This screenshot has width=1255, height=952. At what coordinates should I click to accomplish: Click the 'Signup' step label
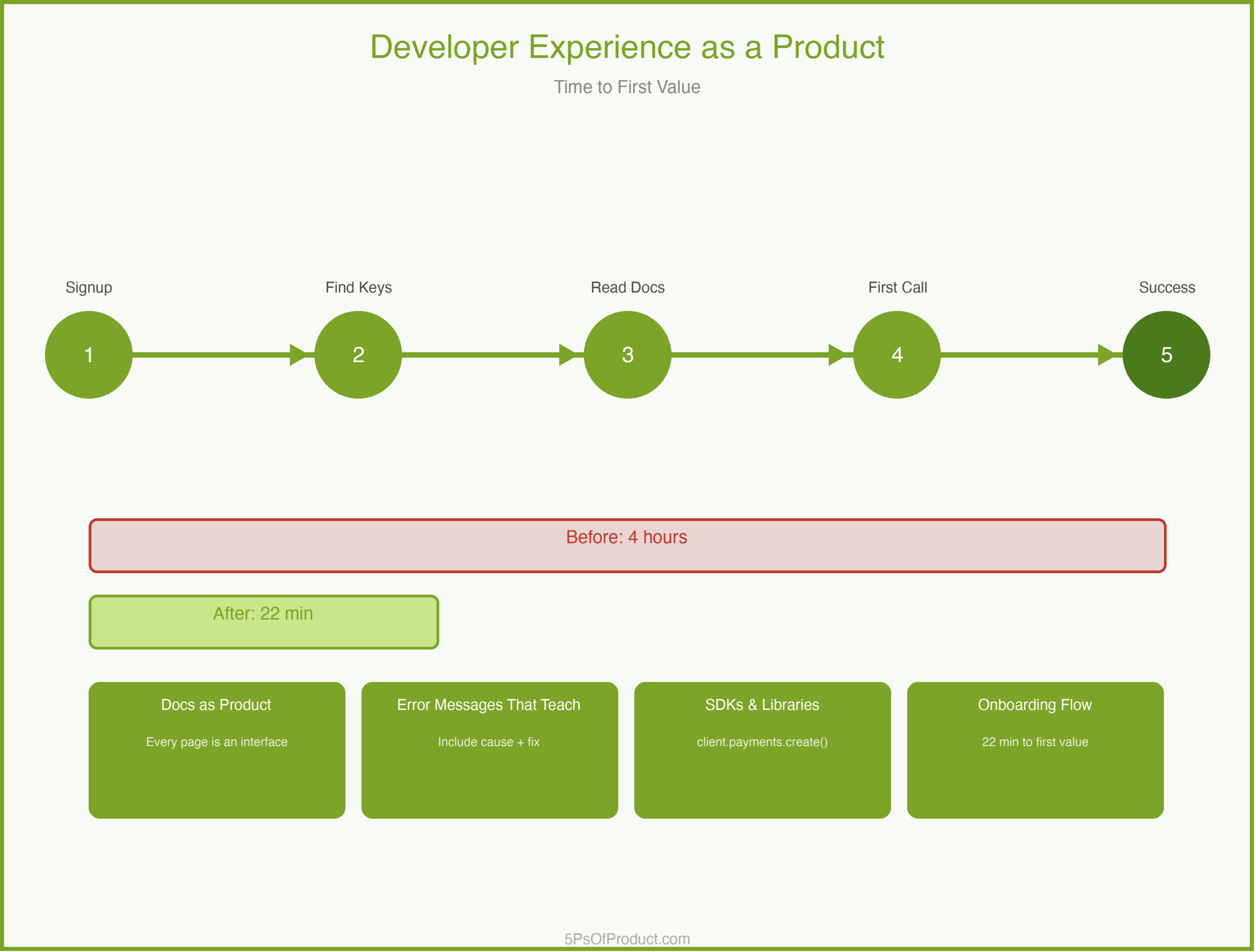click(x=89, y=288)
